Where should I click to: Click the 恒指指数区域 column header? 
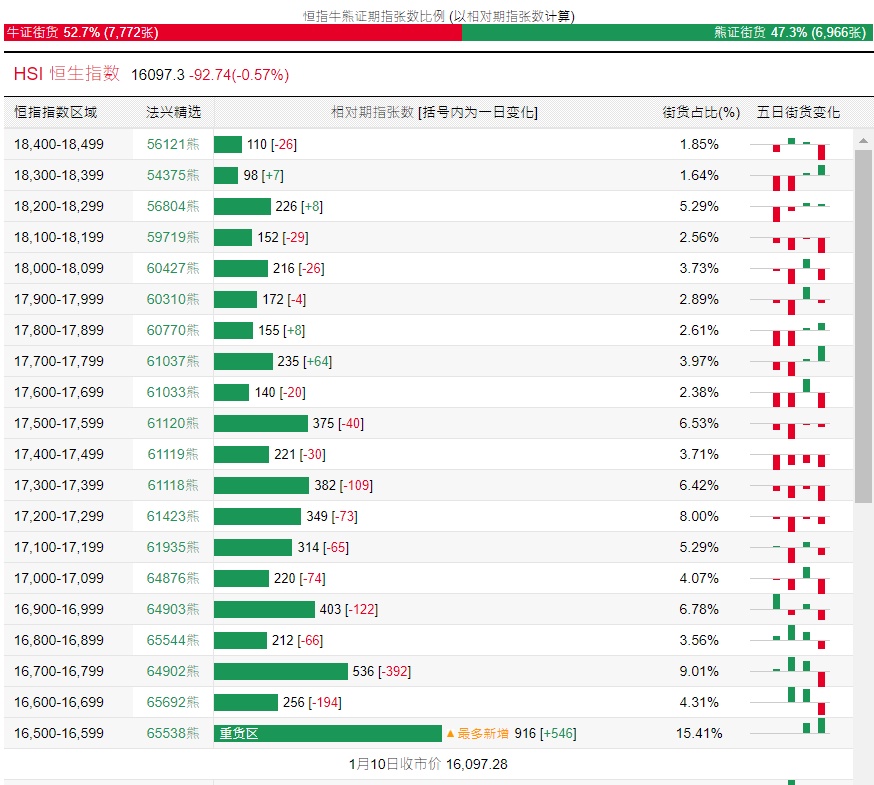tap(56, 113)
